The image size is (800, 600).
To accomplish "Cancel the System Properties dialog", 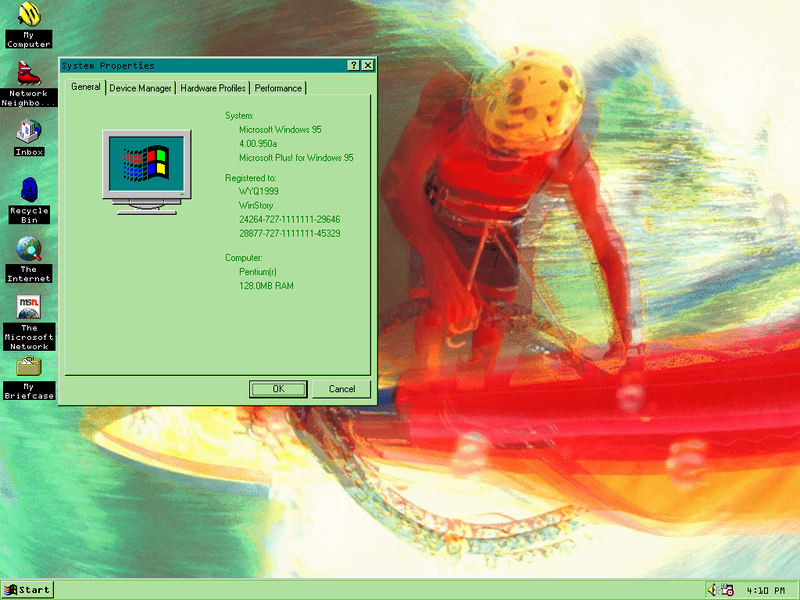I will (342, 389).
